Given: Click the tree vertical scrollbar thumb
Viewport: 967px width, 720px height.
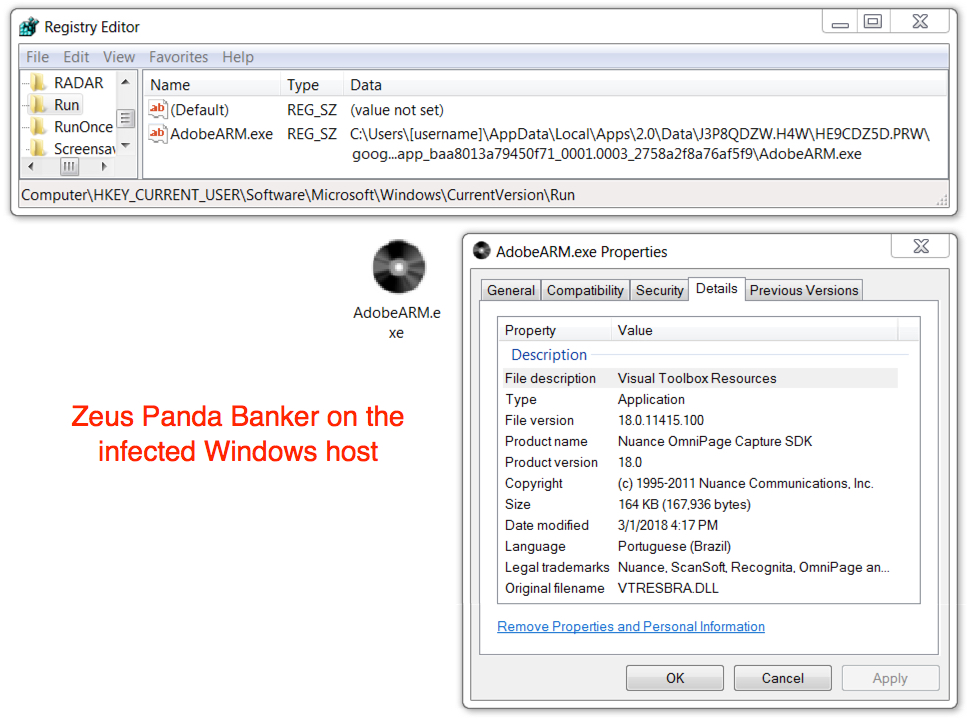Looking at the screenshot, I should 126,118.
